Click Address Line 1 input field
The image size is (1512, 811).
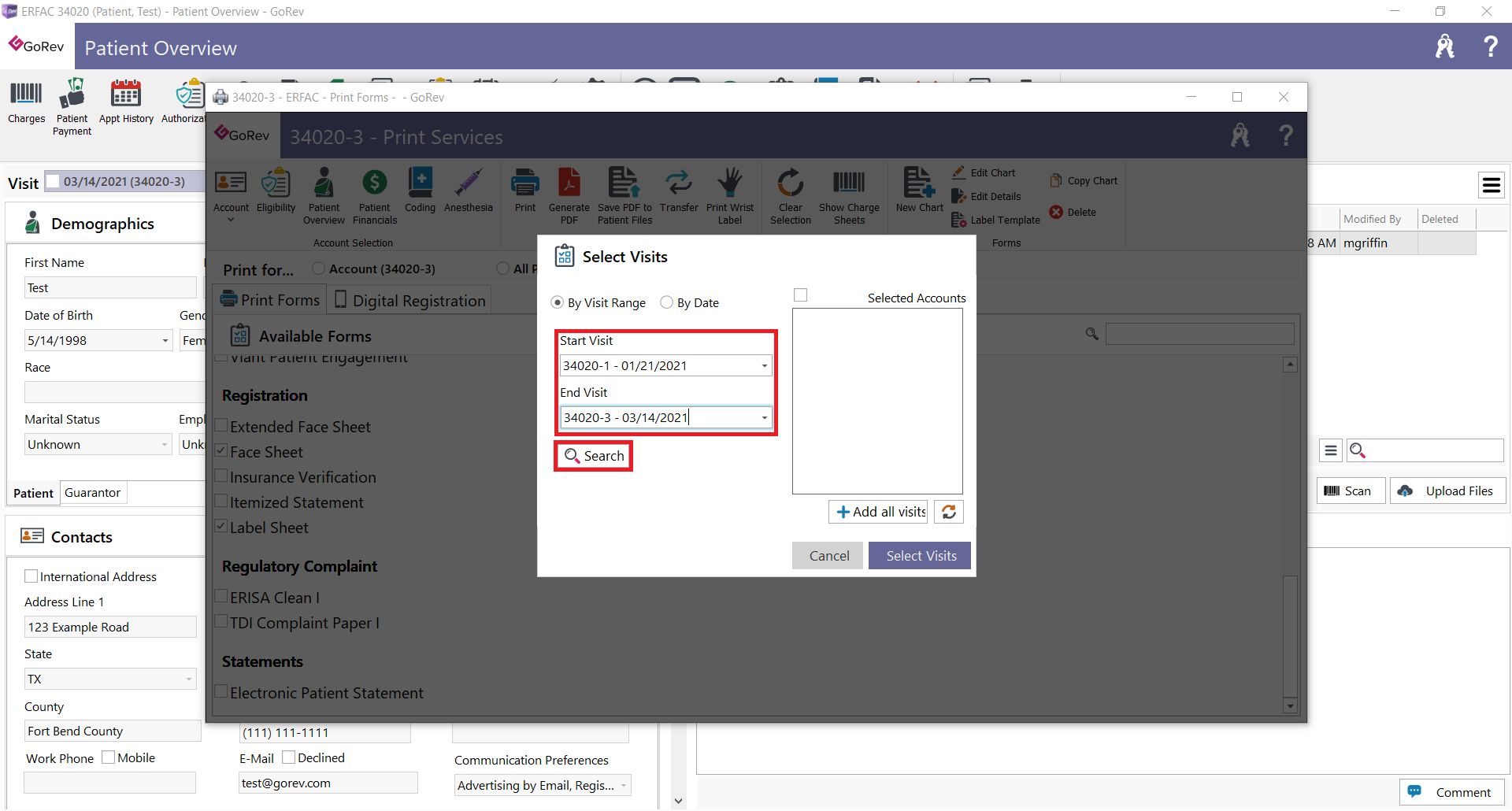pyautogui.click(x=110, y=627)
